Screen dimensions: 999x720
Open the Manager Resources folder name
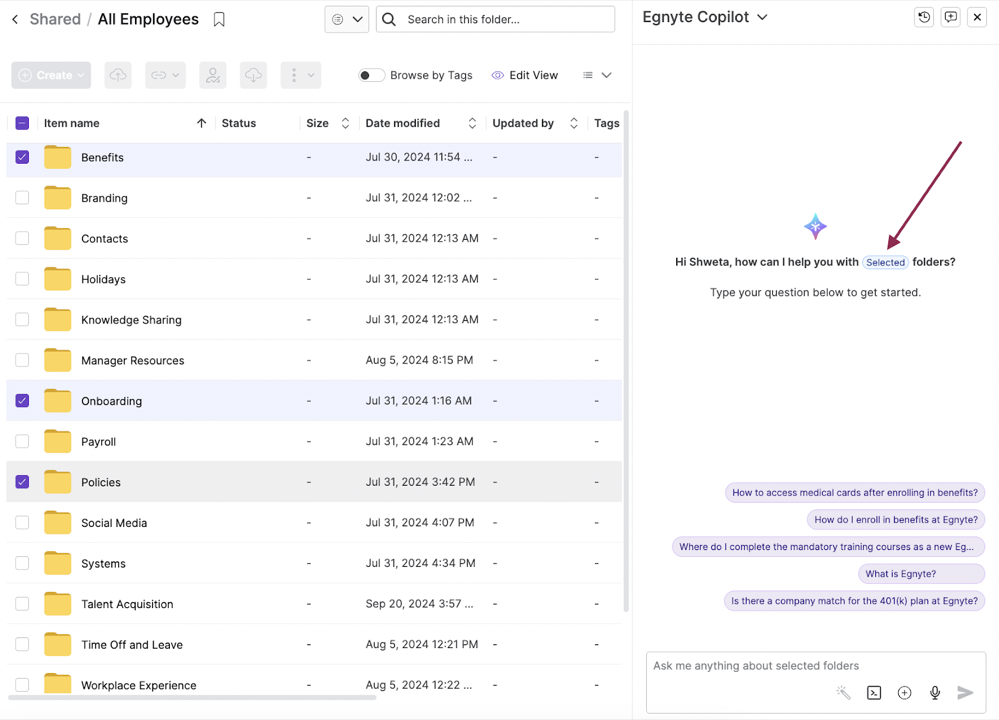point(133,360)
